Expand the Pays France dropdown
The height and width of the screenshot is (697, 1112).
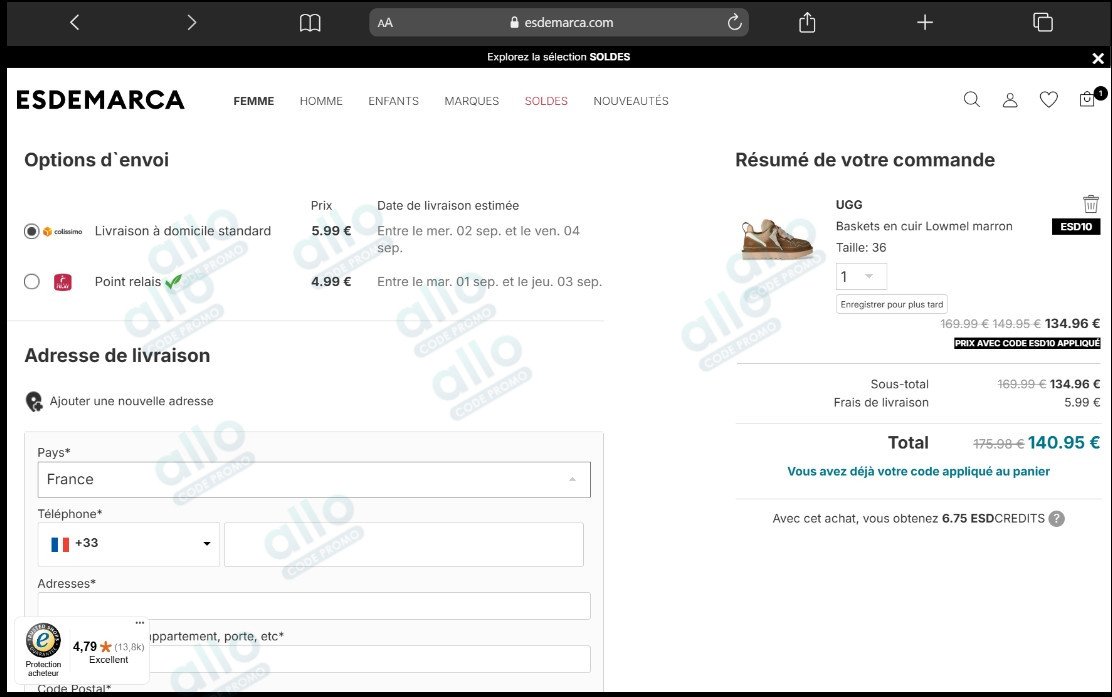click(314, 479)
